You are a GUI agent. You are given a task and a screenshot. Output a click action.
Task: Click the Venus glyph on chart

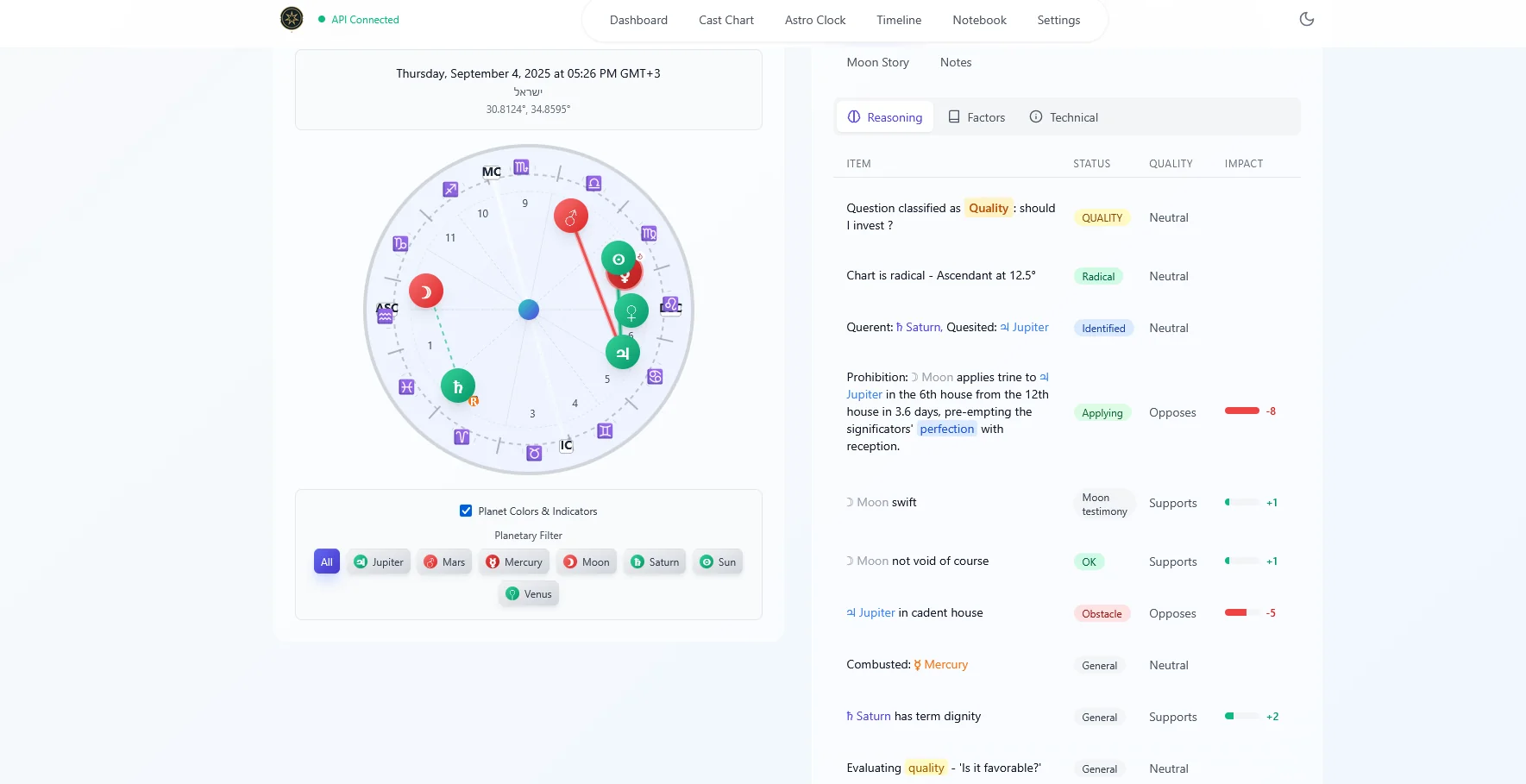click(x=631, y=311)
